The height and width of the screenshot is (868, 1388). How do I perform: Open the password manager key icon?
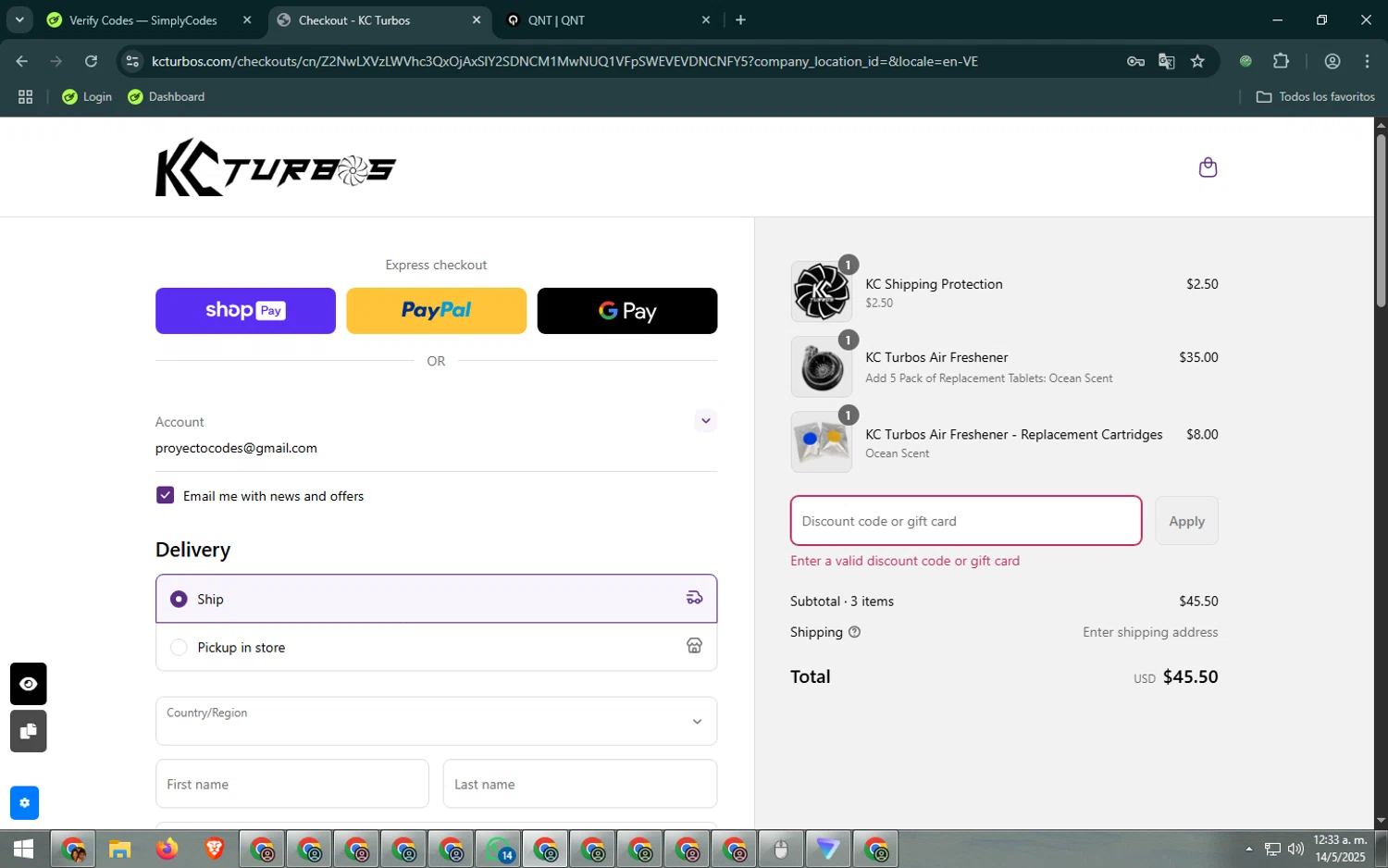click(x=1135, y=61)
